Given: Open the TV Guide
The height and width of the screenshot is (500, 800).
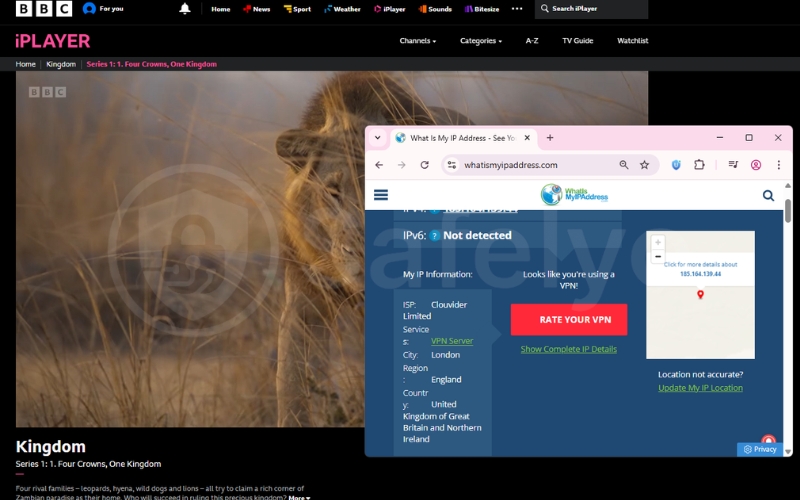Looking at the screenshot, I should tap(578, 41).
